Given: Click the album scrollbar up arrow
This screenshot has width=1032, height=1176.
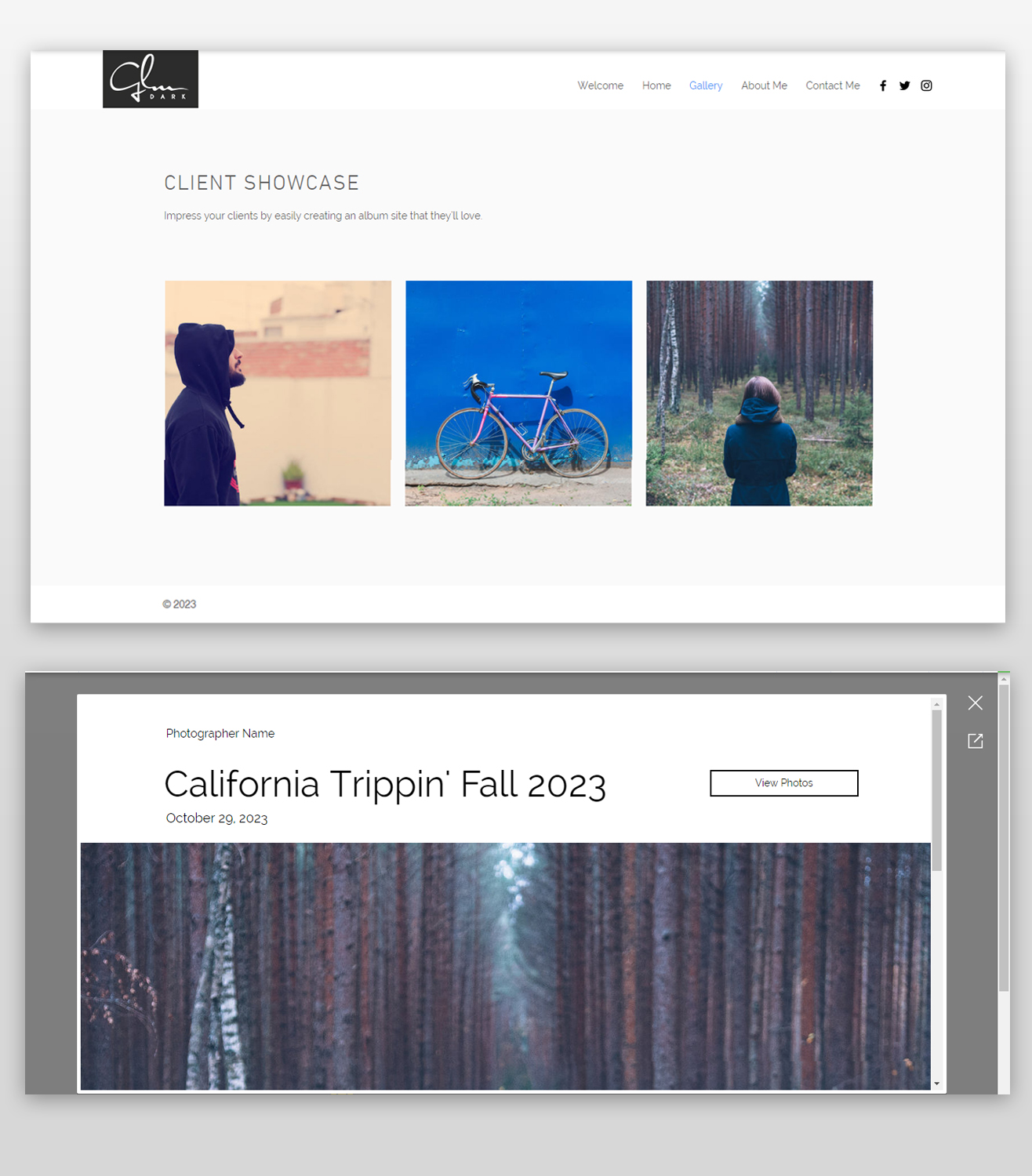Looking at the screenshot, I should pyautogui.click(x=936, y=704).
